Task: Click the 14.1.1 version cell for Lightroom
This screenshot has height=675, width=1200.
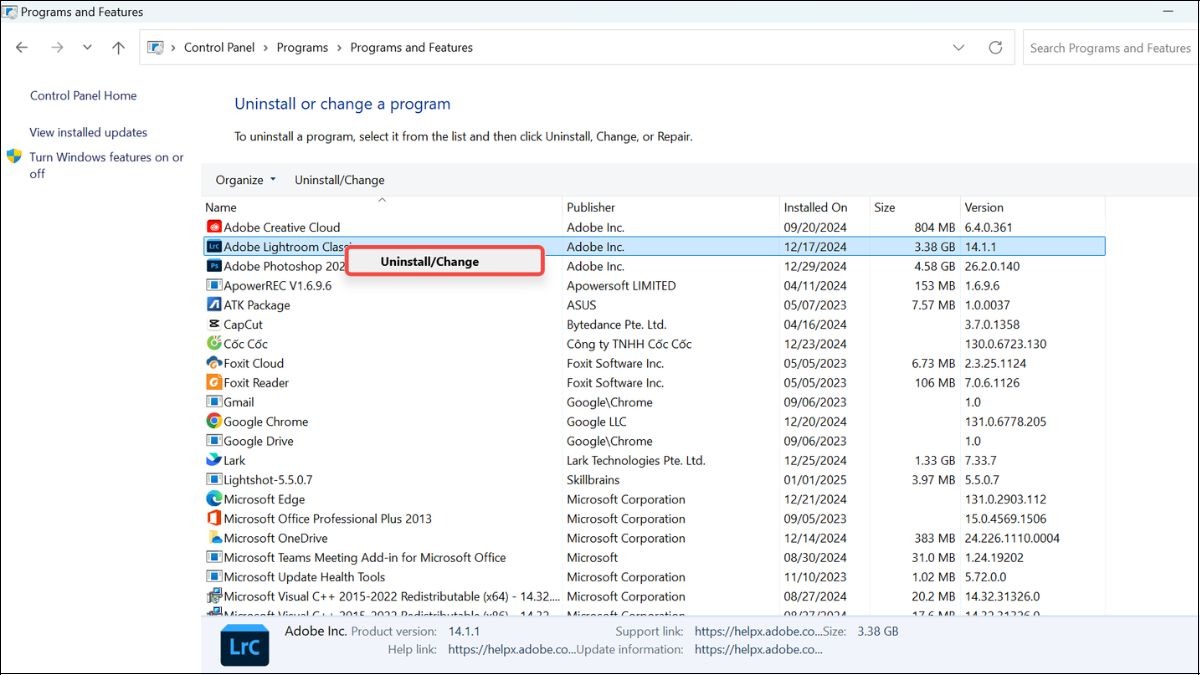Action: tap(981, 247)
